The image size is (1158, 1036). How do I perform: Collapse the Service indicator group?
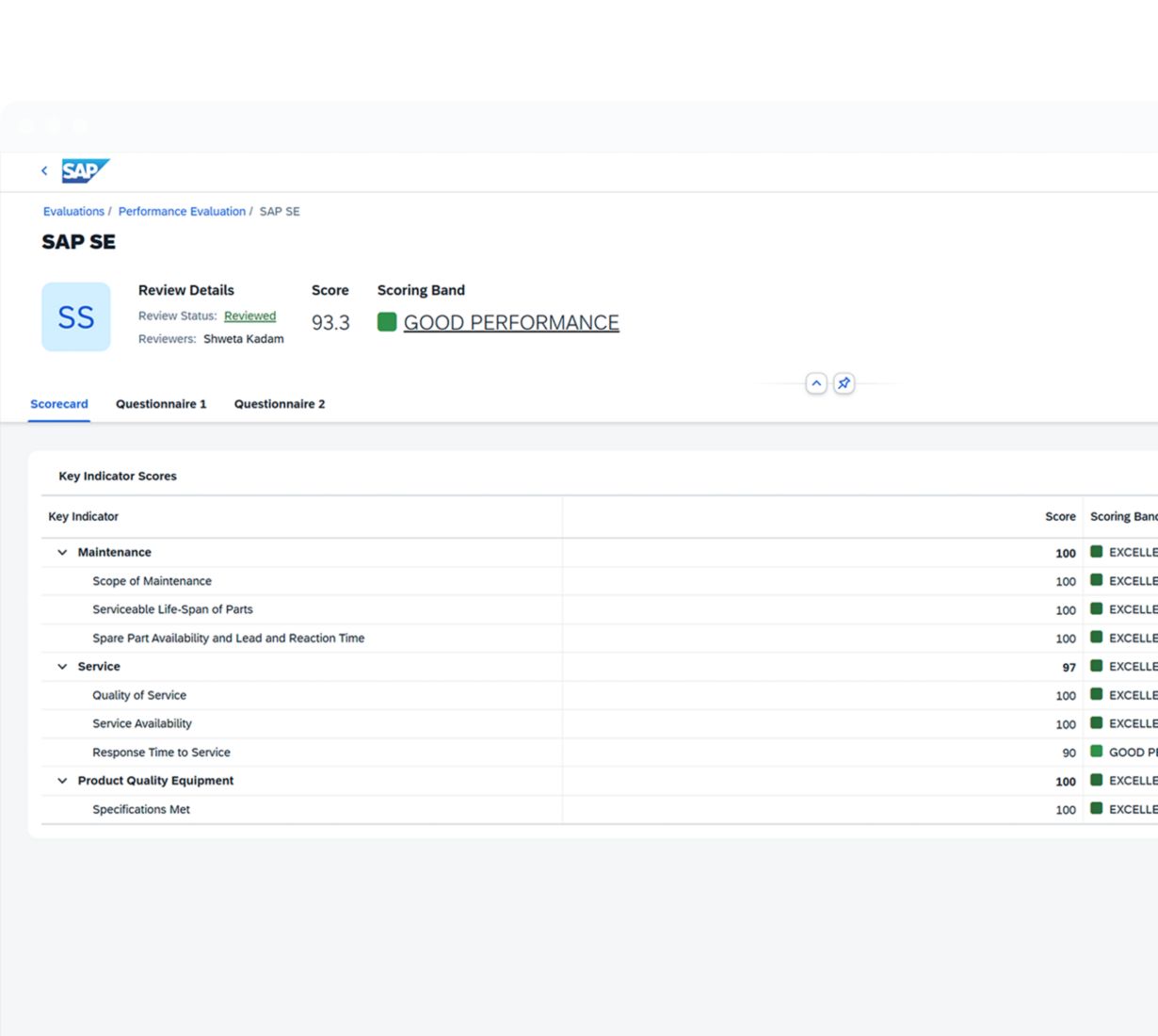pos(62,667)
